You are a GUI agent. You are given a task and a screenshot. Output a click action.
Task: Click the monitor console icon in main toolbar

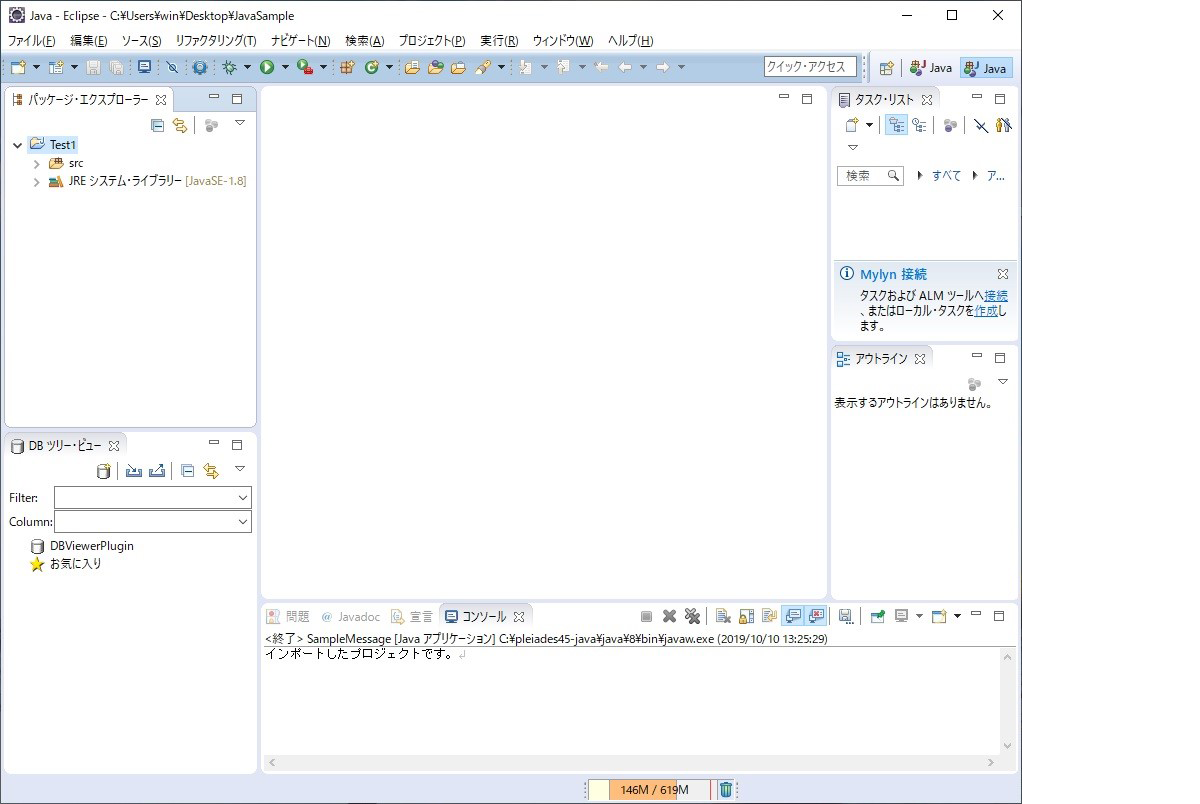click(x=145, y=67)
